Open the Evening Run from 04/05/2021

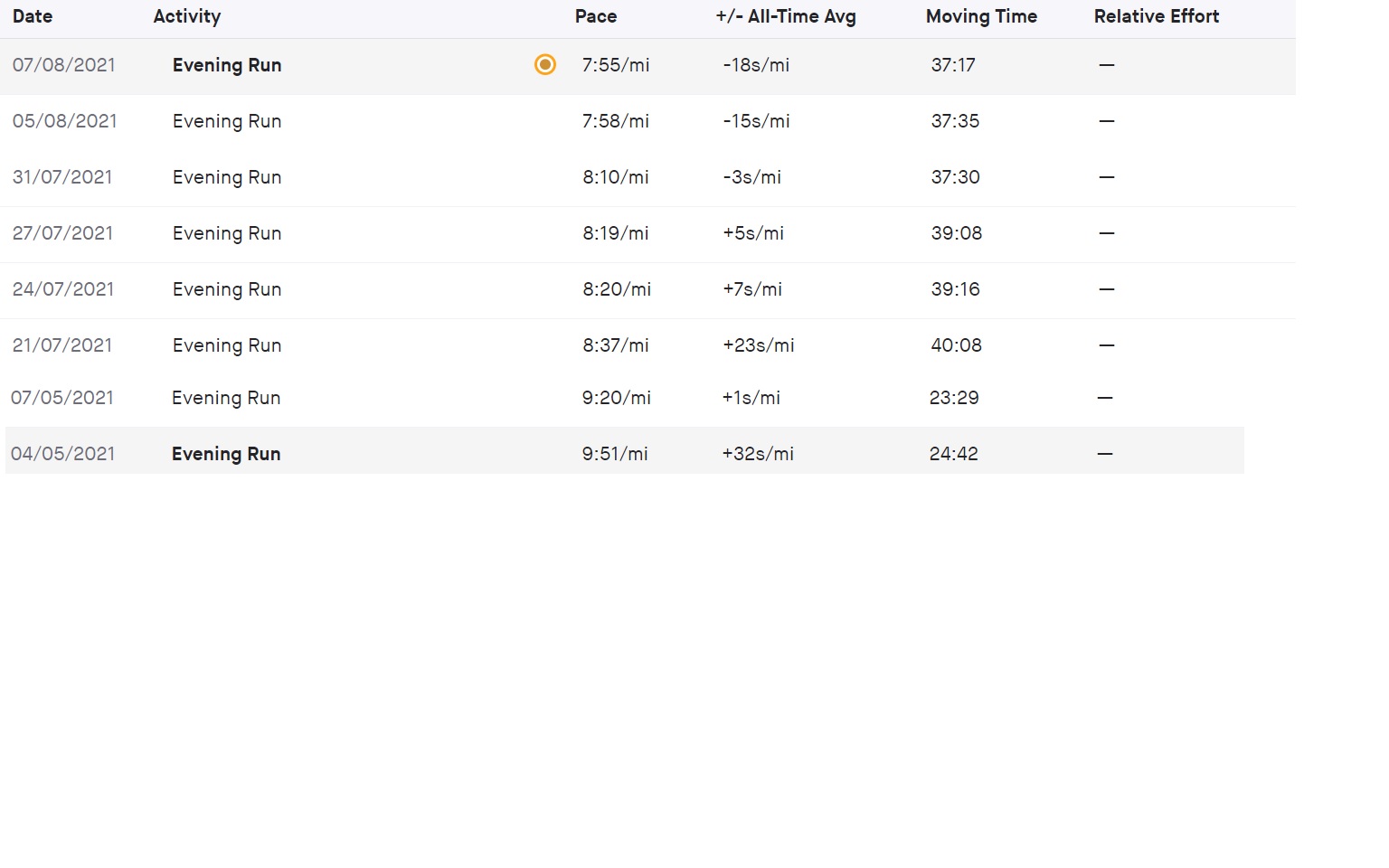pos(226,454)
